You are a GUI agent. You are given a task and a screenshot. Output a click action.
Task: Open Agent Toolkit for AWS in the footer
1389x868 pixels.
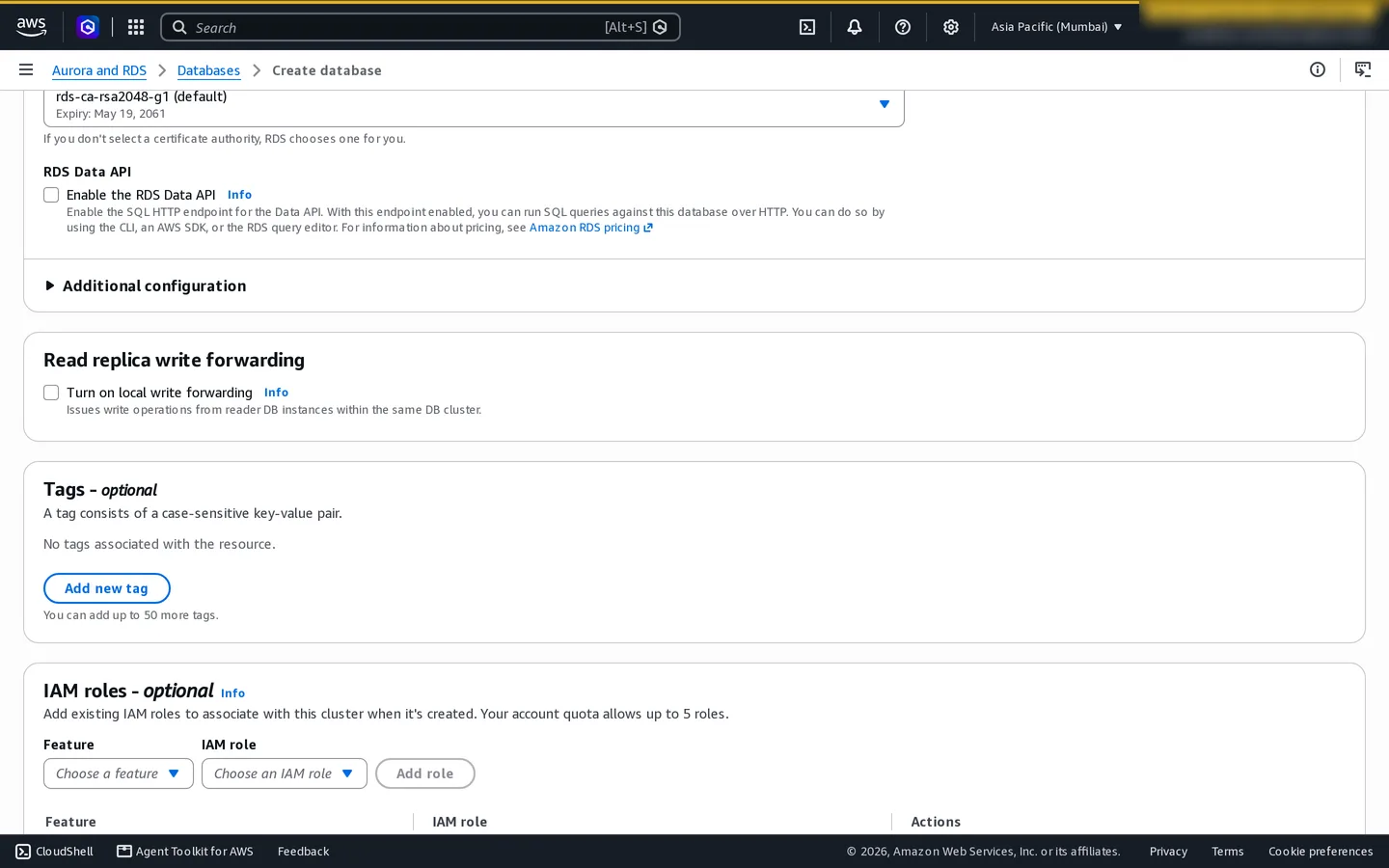click(185, 852)
